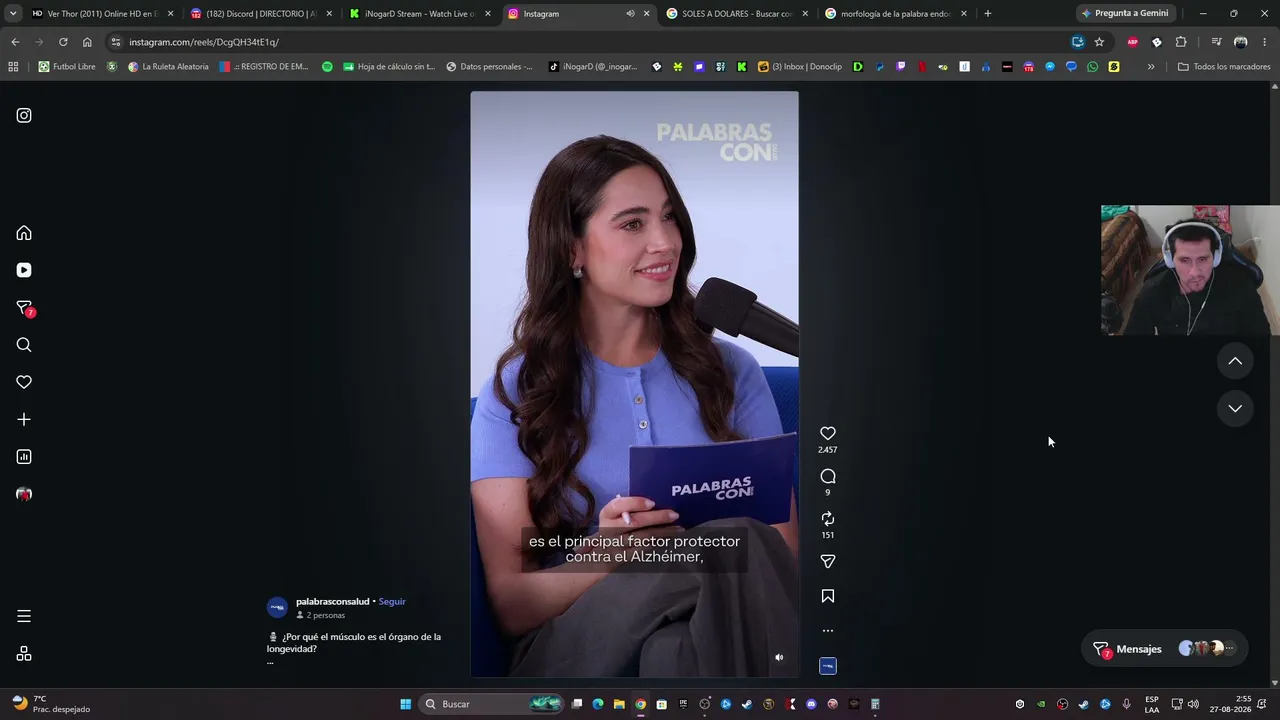This screenshot has height=720, width=1280.
Task: Repost the reel with the arrows icon
Action: (x=828, y=519)
